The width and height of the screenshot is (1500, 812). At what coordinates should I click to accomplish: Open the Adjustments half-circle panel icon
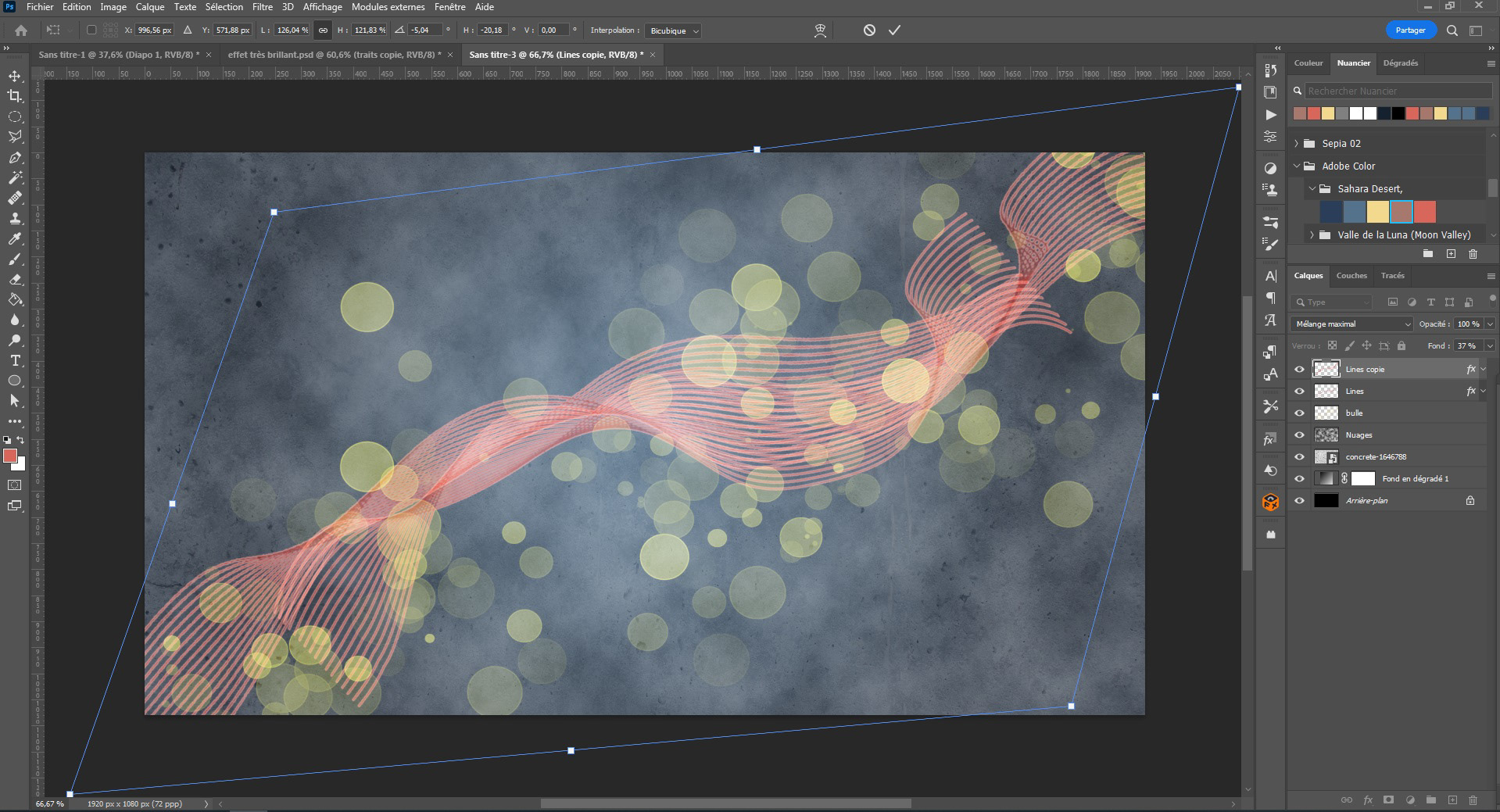pos(1270,168)
